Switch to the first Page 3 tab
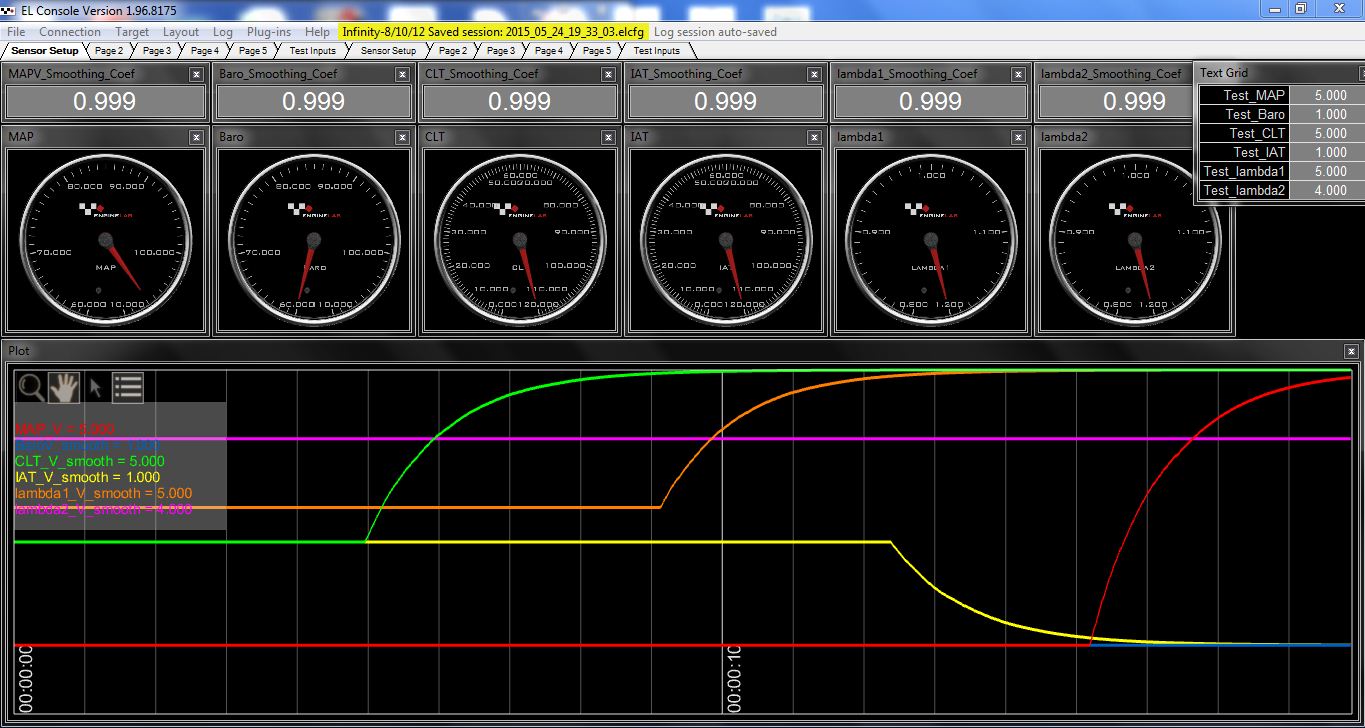This screenshot has width=1365, height=728. [156, 50]
